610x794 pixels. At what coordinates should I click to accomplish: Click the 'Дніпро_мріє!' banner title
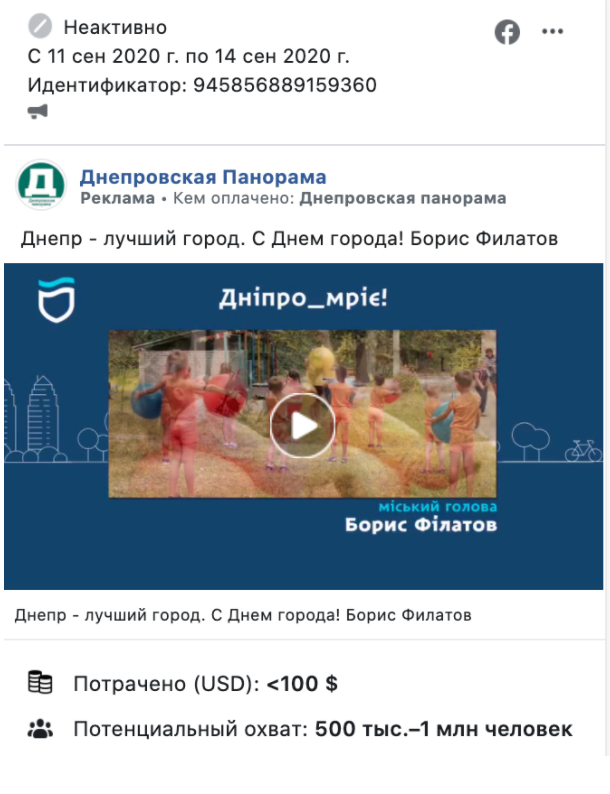[x=303, y=298]
